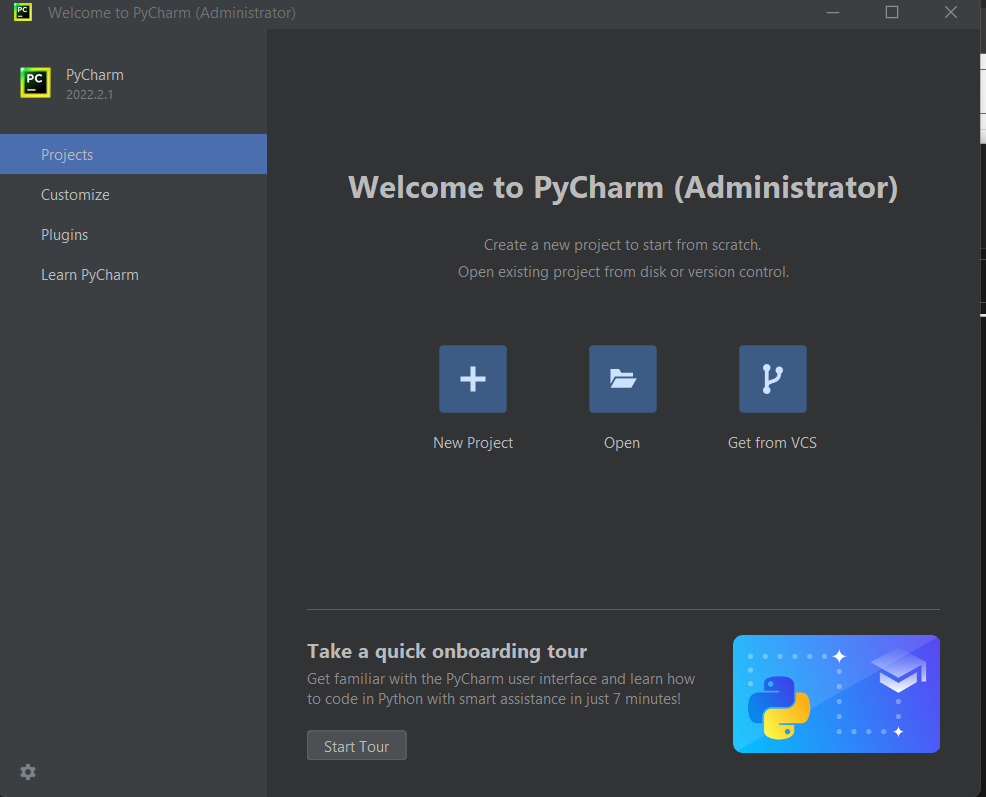Click the New Project plus icon
Image resolution: width=986 pixels, height=797 pixels.
point(473,379)
